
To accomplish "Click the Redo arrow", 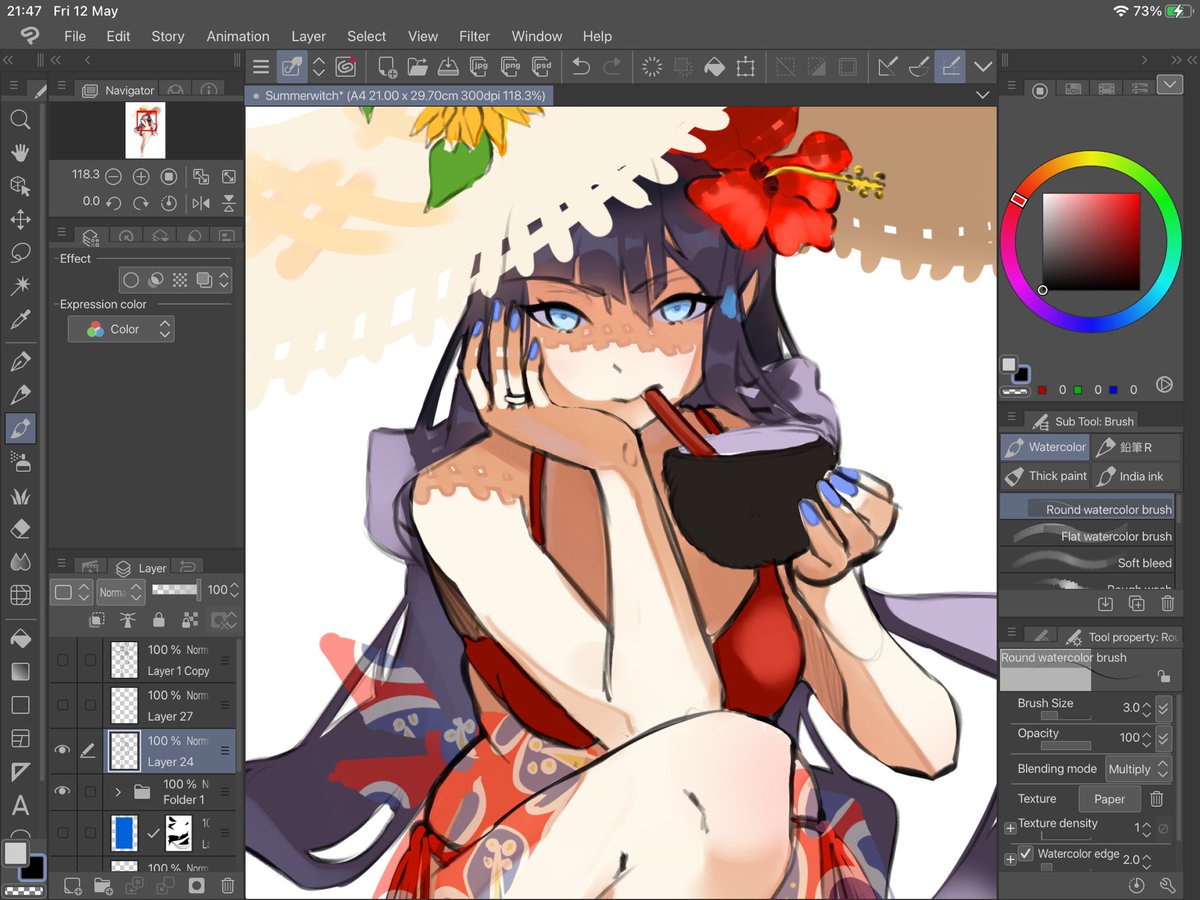I will 612,67.
